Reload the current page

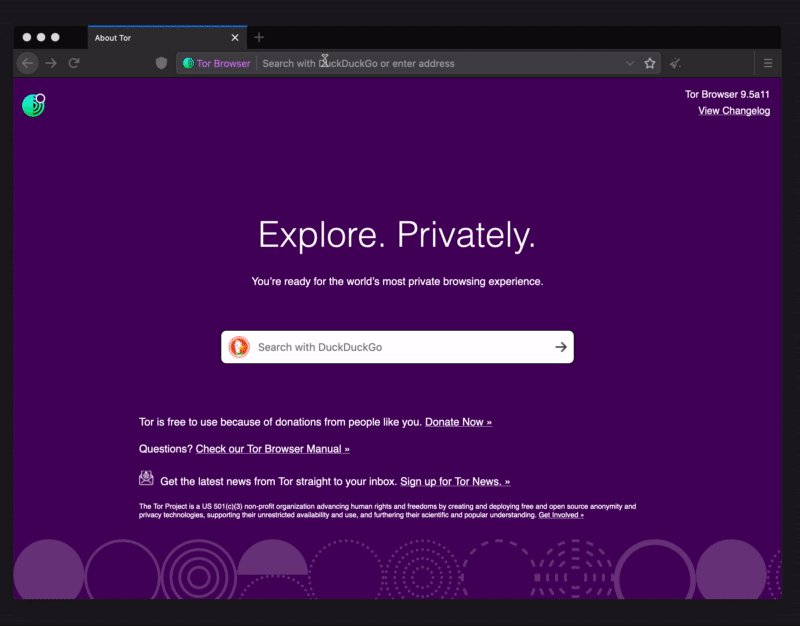pyautogui.click(x=74, y=63)
